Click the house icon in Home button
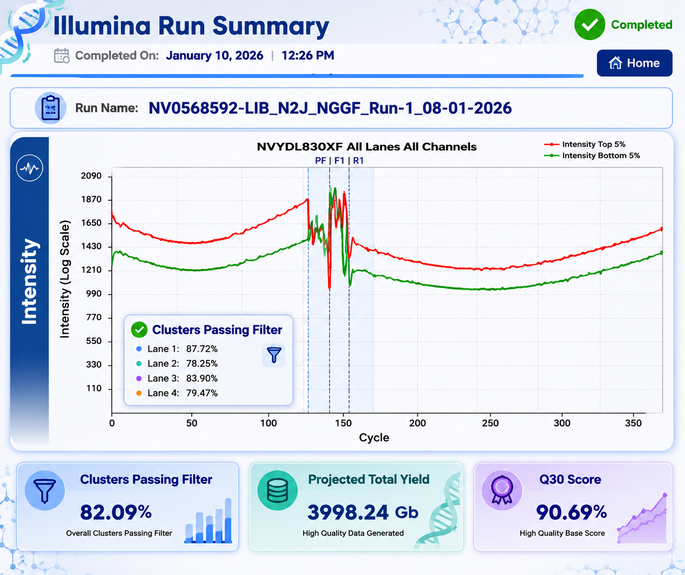 coord(615,63)
